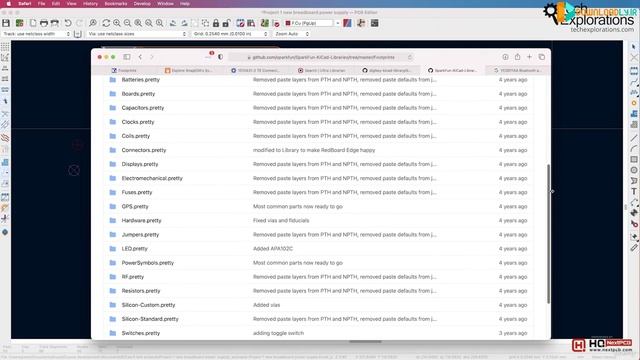This screenshot has width=640, height=360.
Task: Open the Capacitors.pretty folder
Action: pos(142,108)
